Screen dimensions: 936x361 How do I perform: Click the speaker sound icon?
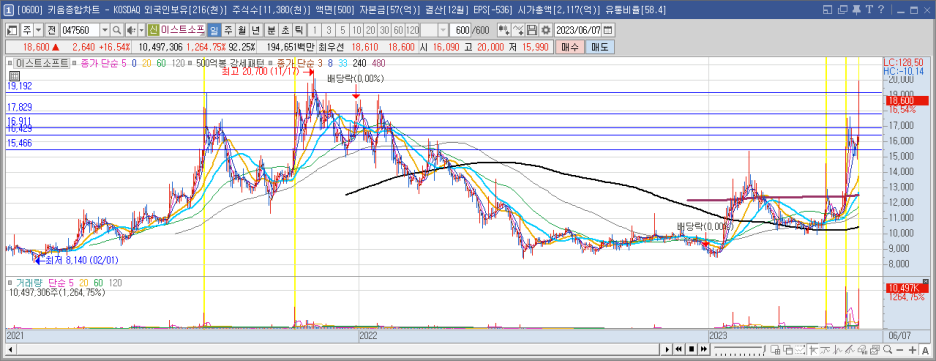(132, 30)
